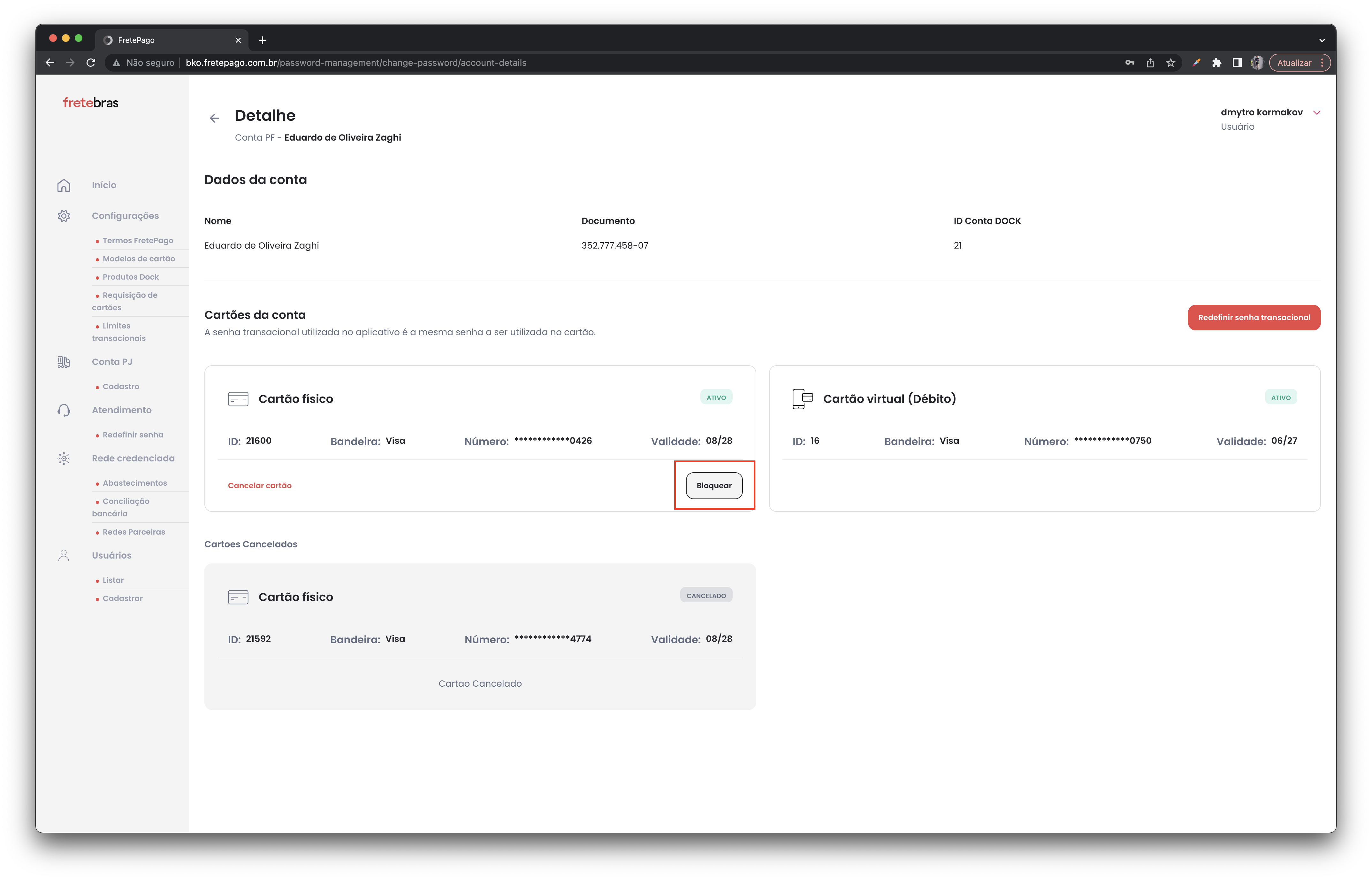The height and width of the screenshot is (880, 1372).
Task: Click the active Cartão físico card icon
Action: pyautogui.click(x=238, y=399)
